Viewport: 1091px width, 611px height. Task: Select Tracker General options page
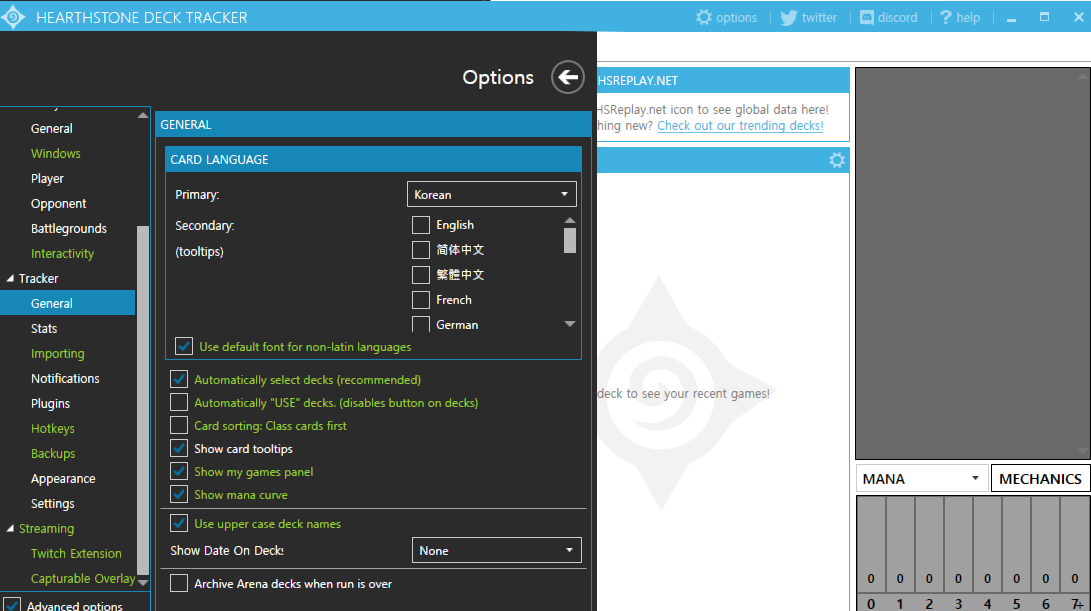tap(67, 303)
